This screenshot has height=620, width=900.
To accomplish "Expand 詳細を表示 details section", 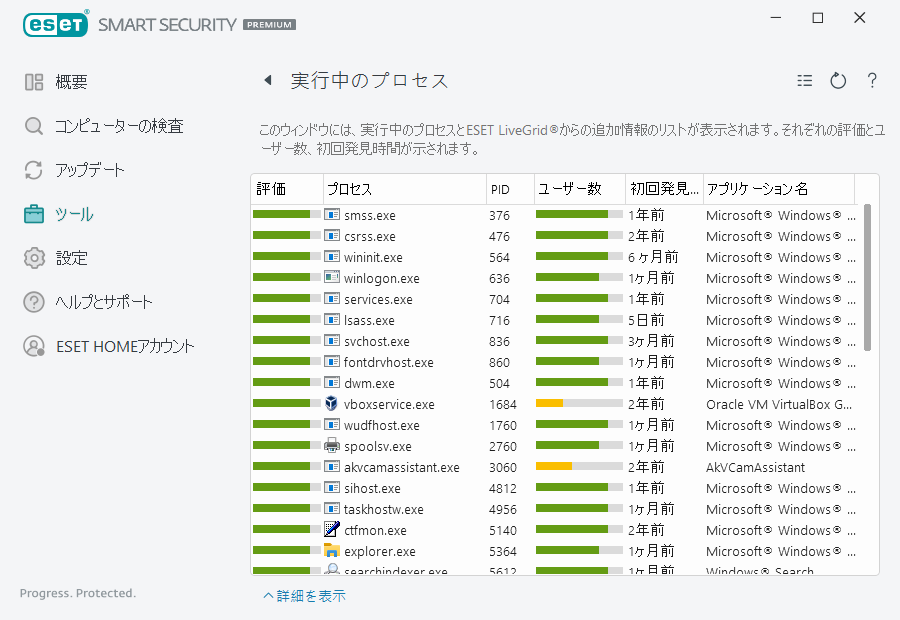I will (x=304, y=596).
